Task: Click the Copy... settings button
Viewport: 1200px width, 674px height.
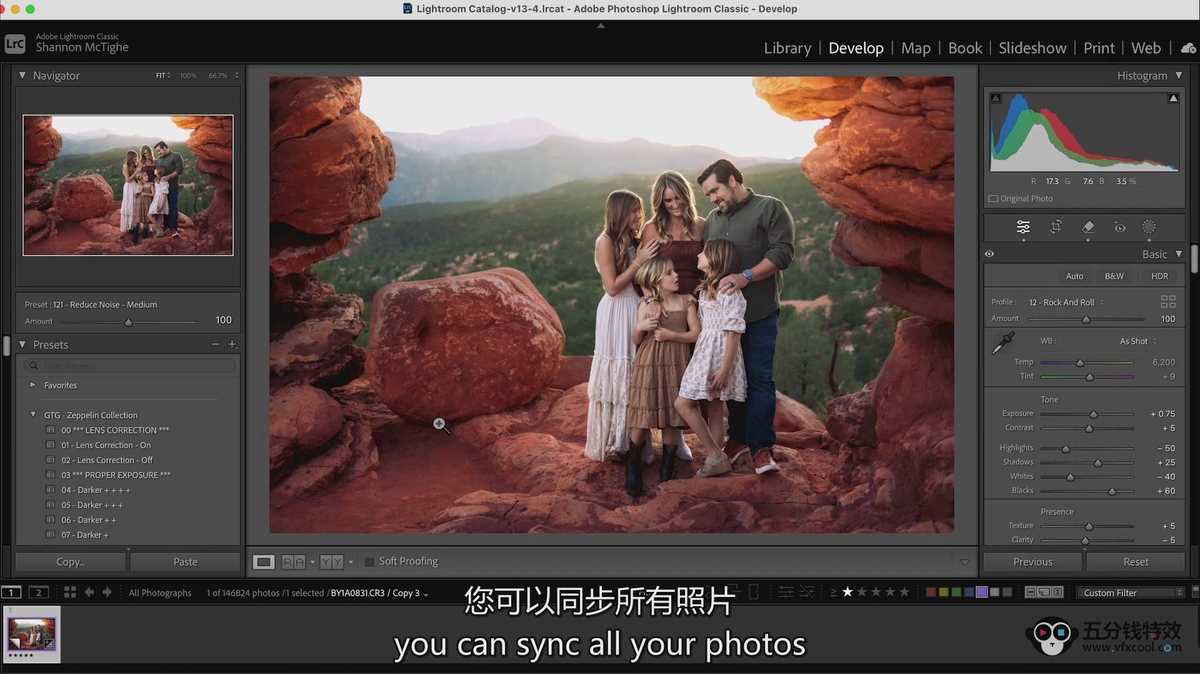Action: coord(70,562)
